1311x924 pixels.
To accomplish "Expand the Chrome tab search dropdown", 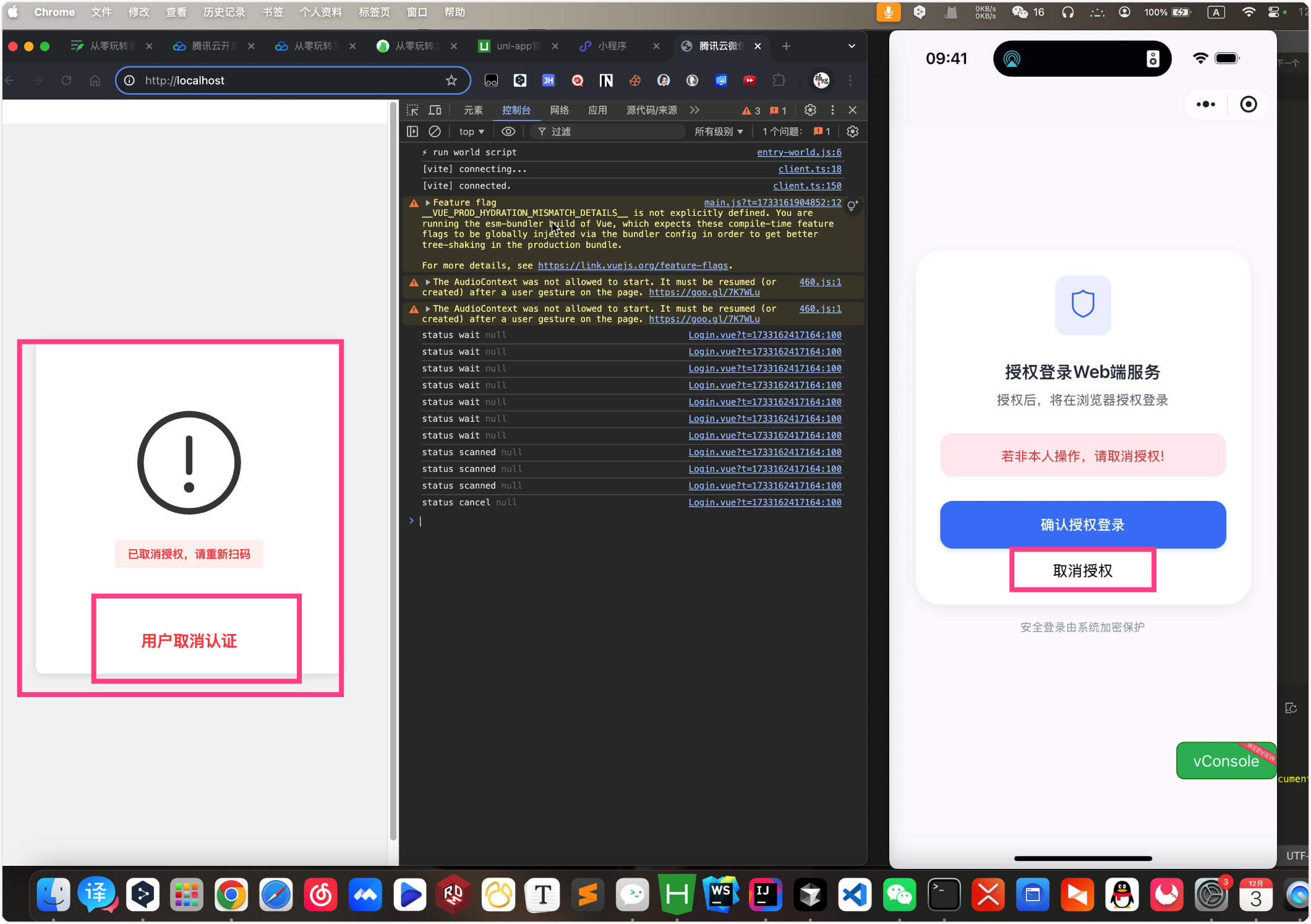I will 852,46.
